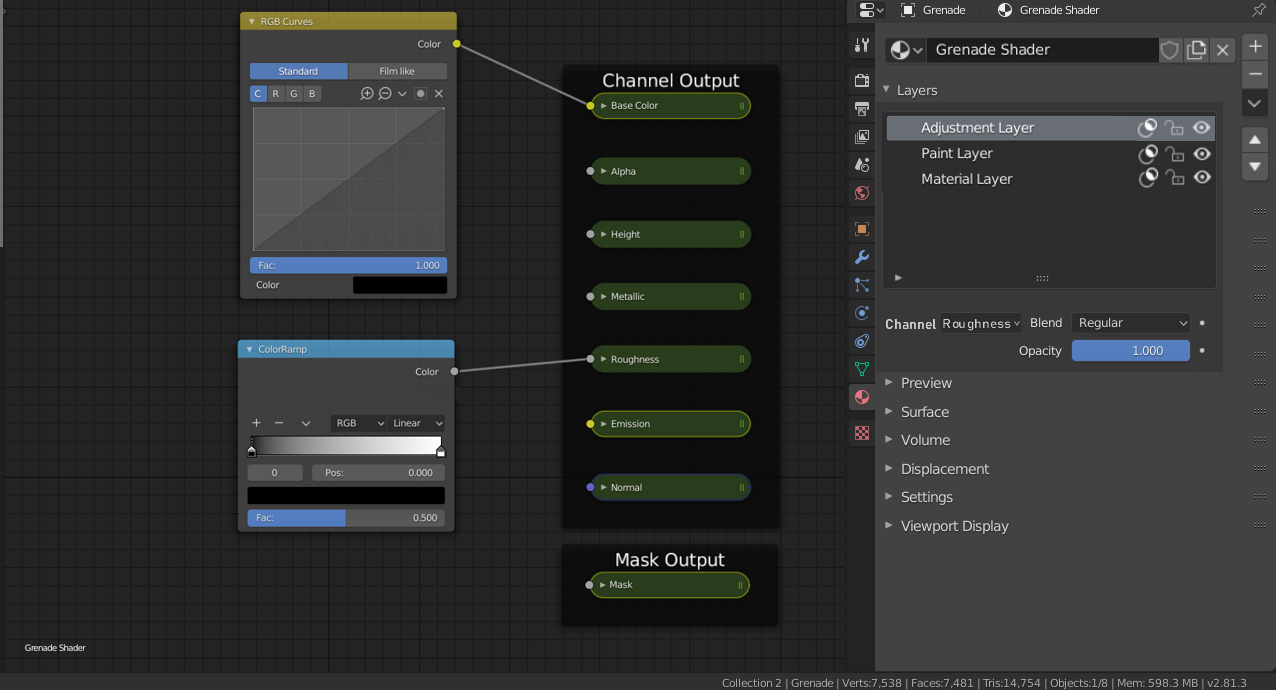Viewport: 1276px width, 690px height.
Task: Remove layer with the minus button
Action: tap(1255, 74)
